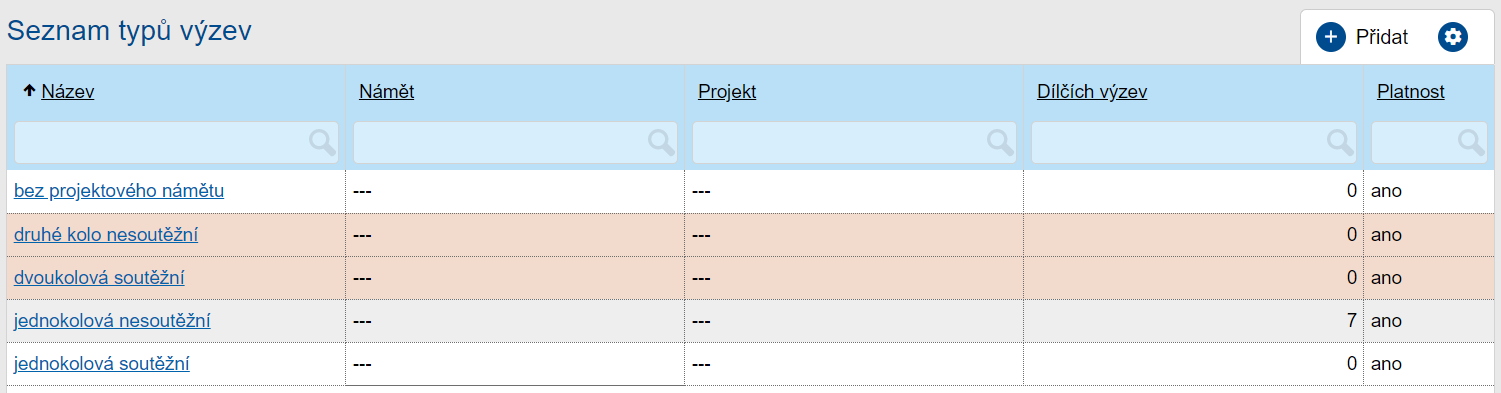The height and width of the screenshot is (393, 1501).
Task: Sort by Název column header
Action: tap(68, 92)
